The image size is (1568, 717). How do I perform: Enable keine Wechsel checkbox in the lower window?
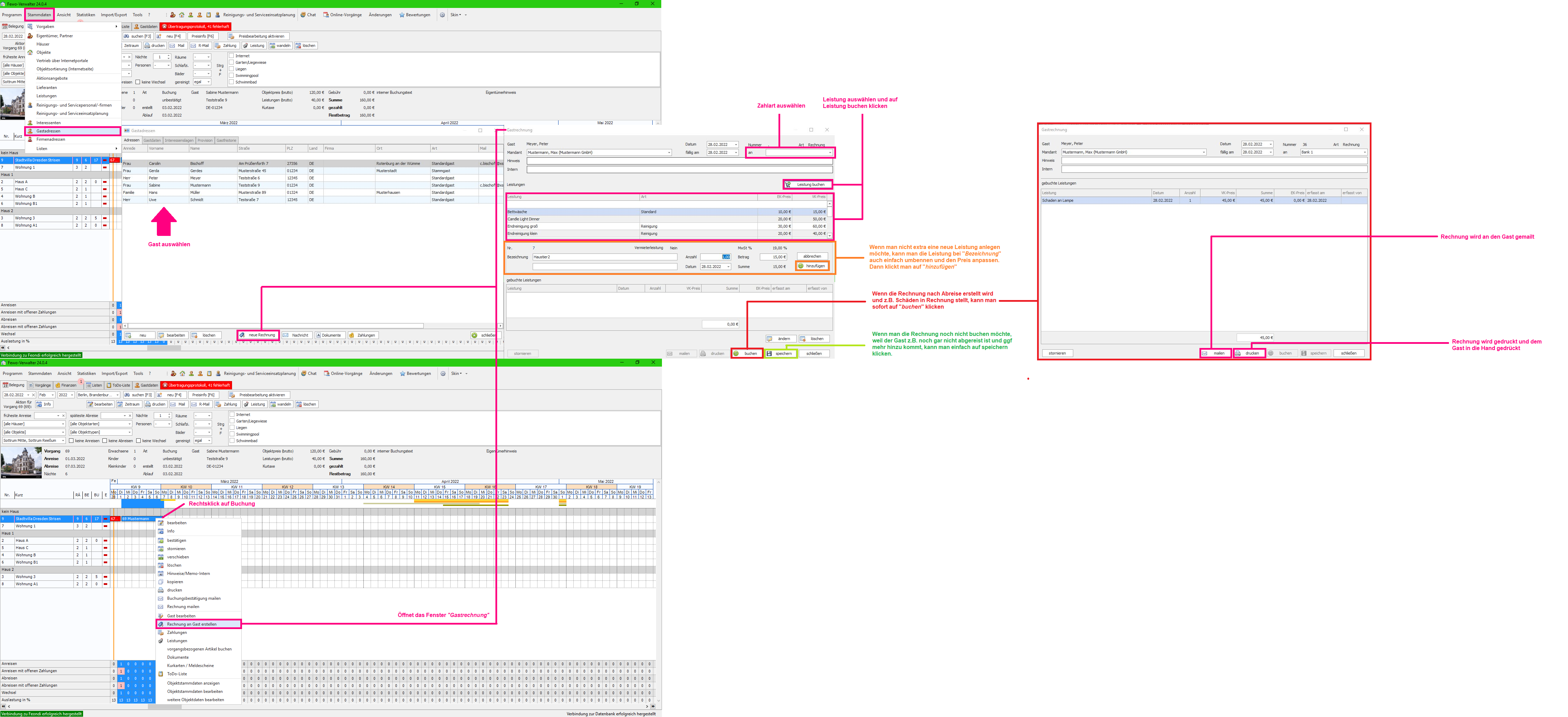138,441
